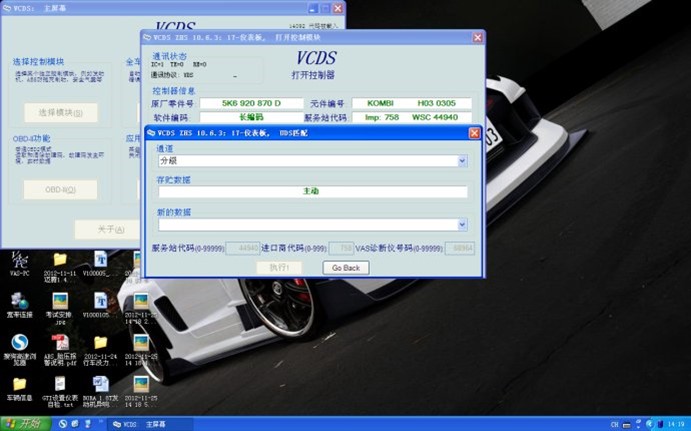Open the BORA 1.8T document icon
Screen dimensions: 691x431
(x=101, y=386)
